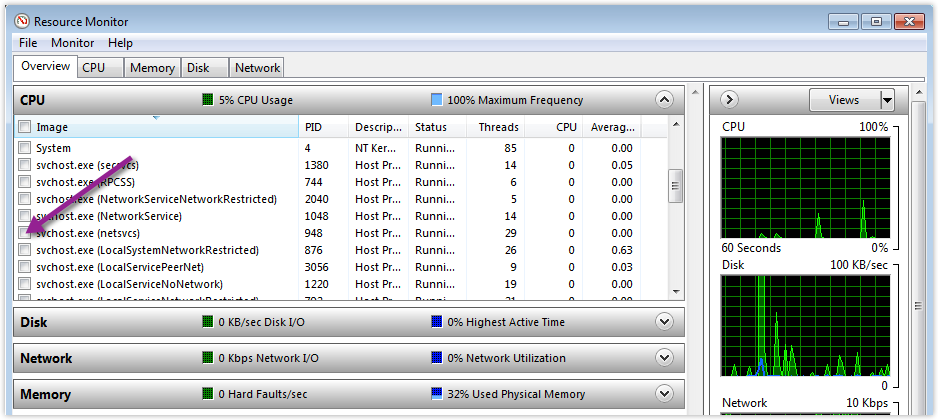The width and height of the screenshot is (938, 420).
Task: Click the green Network I/O indicator icon
Action: pyautogui.click(x=208, y=358)
